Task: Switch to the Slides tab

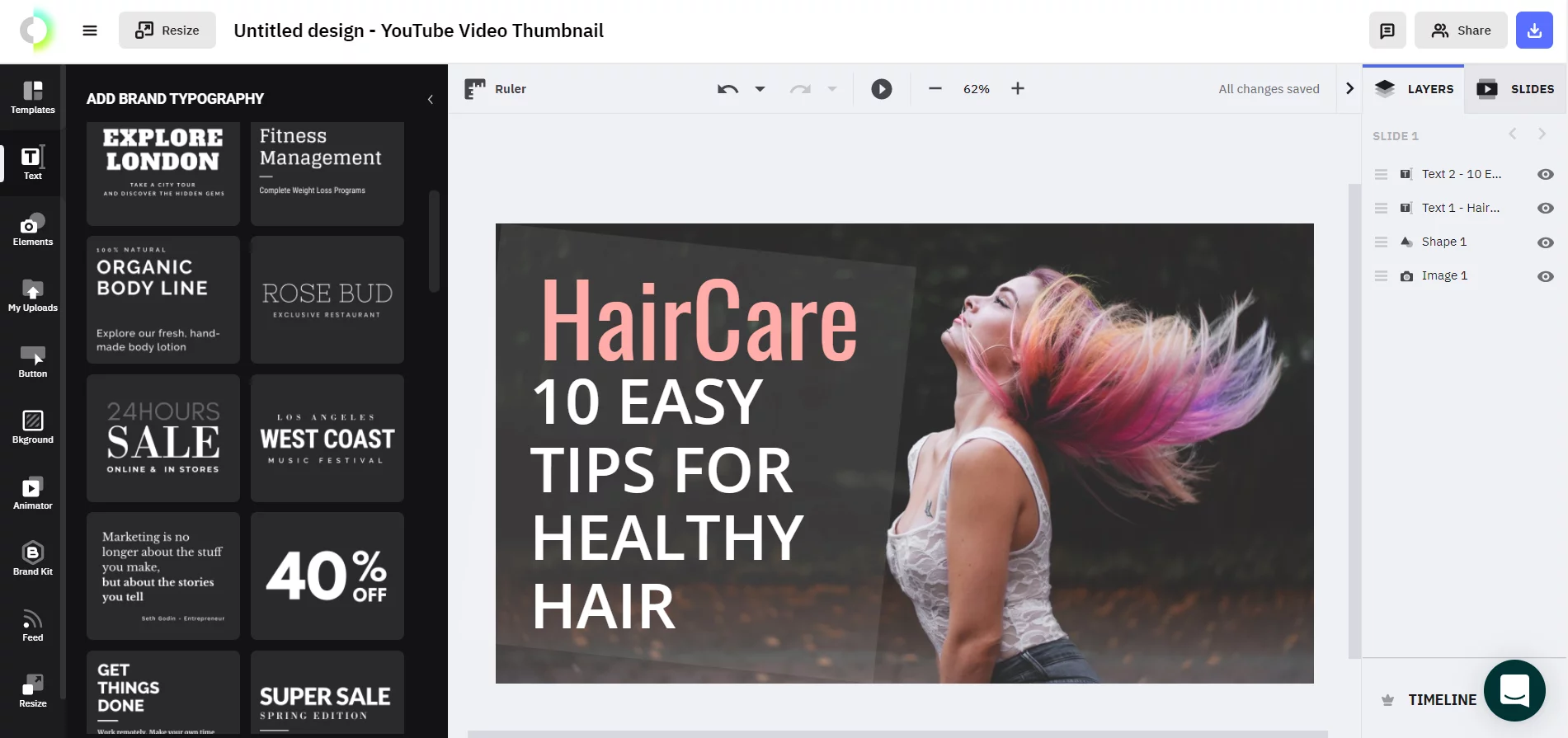Action: click(1516, 89)
